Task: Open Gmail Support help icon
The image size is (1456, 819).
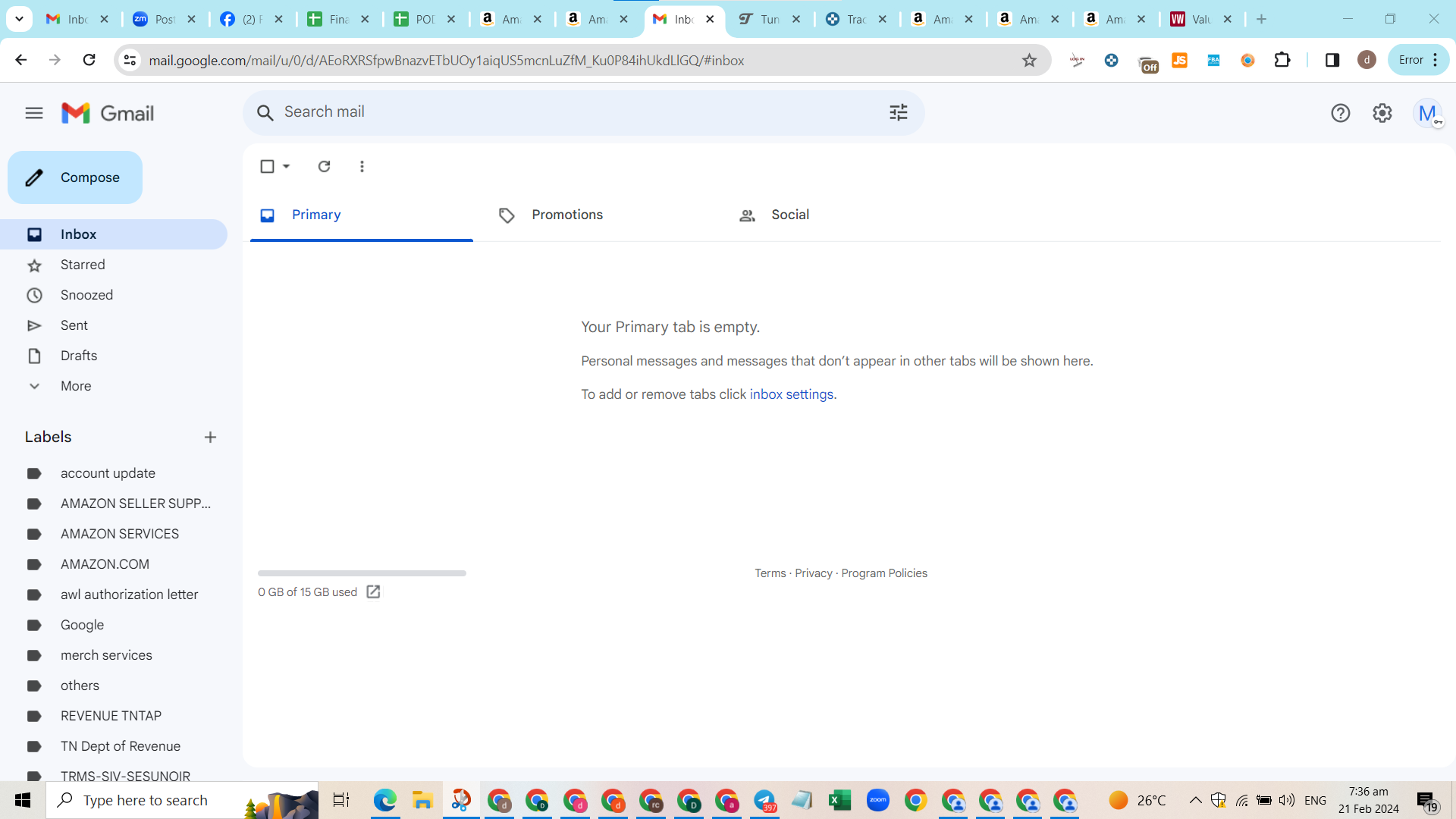Action: coord(1340,113)
